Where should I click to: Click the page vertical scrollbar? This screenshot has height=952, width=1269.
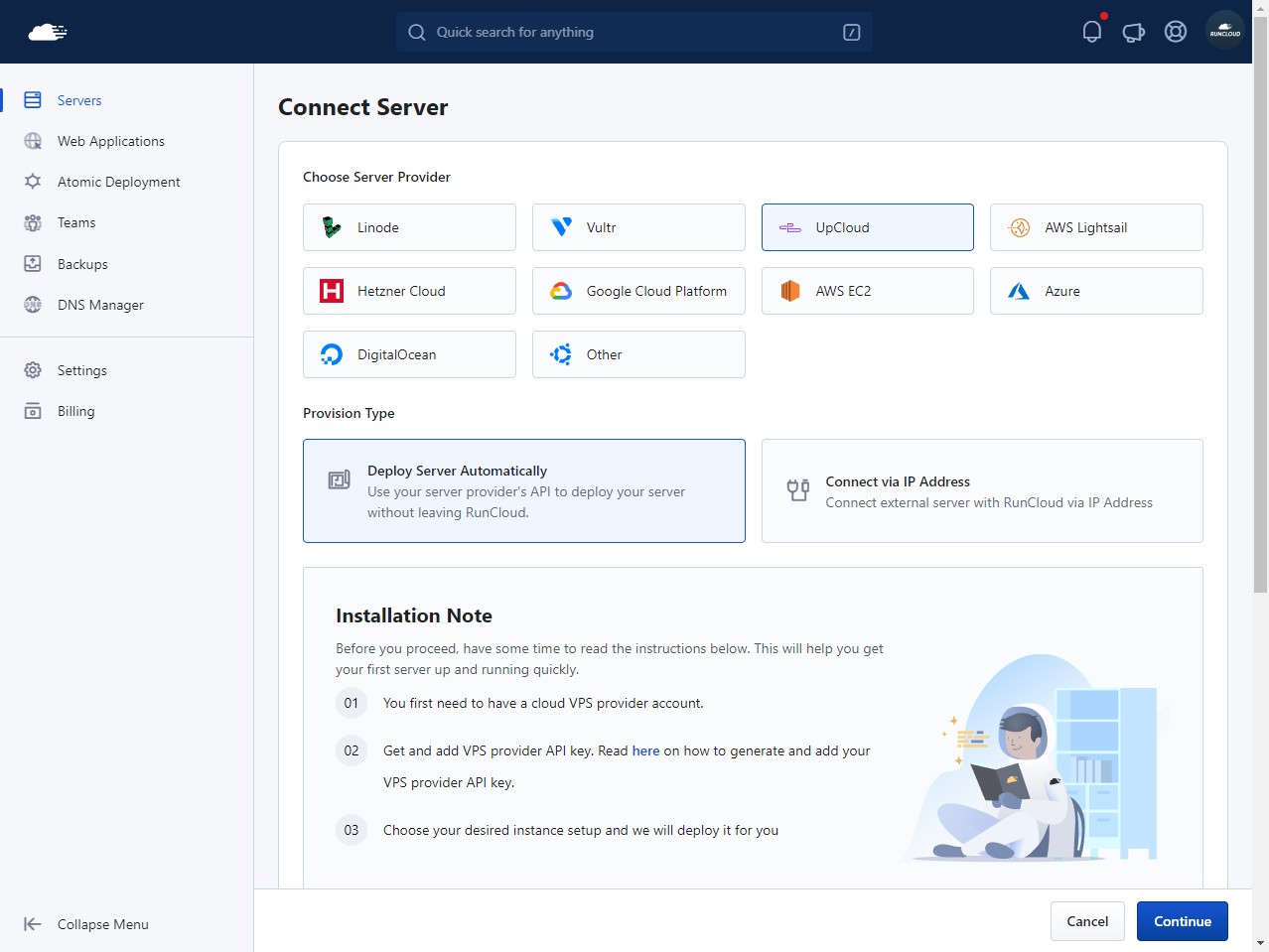coord(1260,298)
